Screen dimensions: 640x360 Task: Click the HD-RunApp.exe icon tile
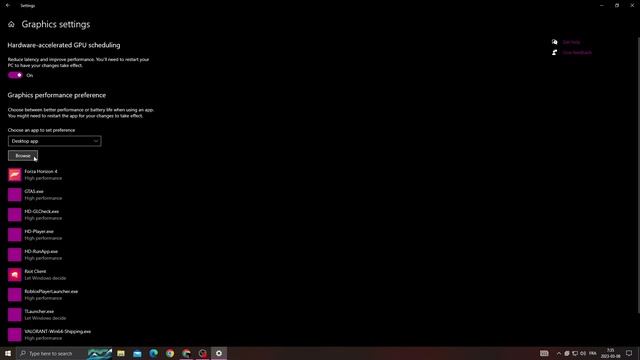[15, 255]
